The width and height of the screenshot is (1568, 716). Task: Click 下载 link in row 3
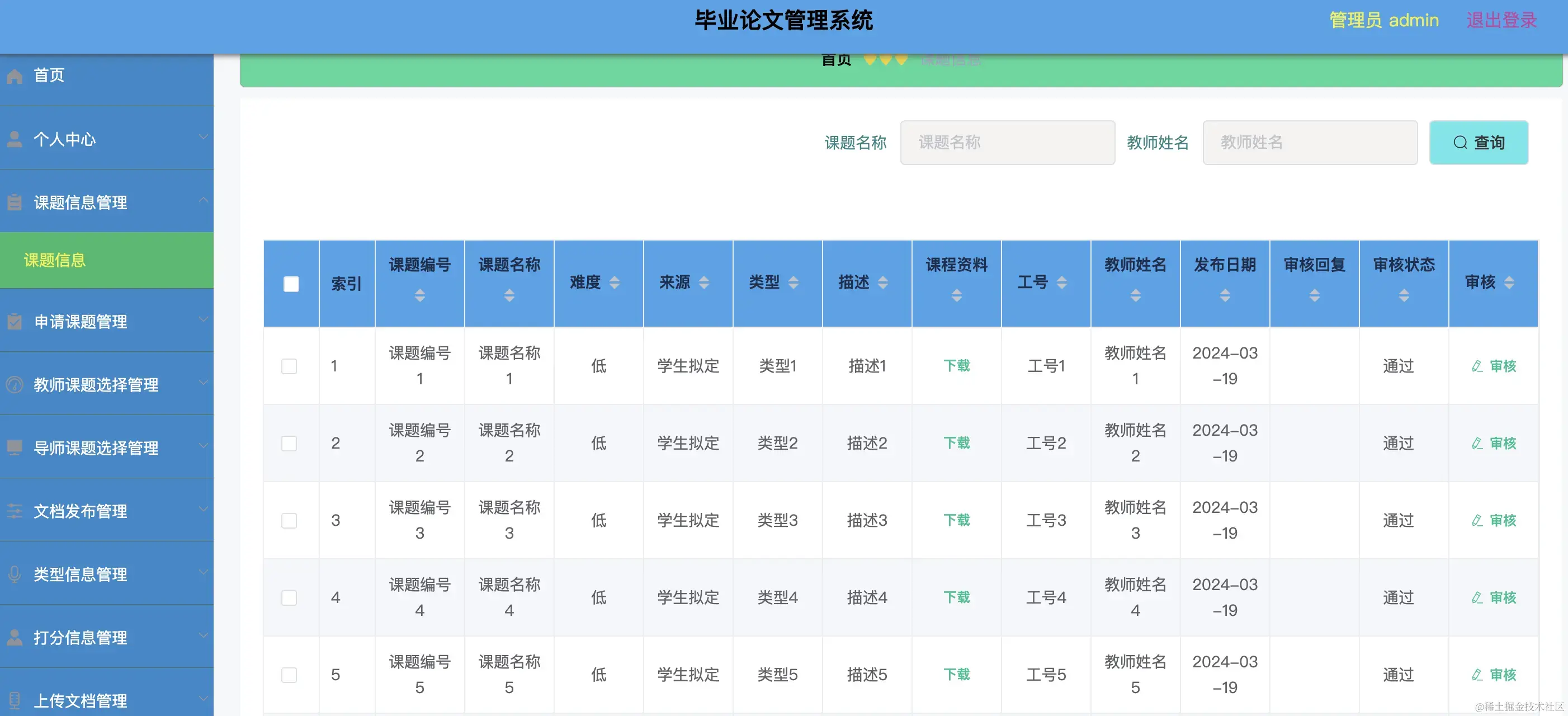pos(956,520)
